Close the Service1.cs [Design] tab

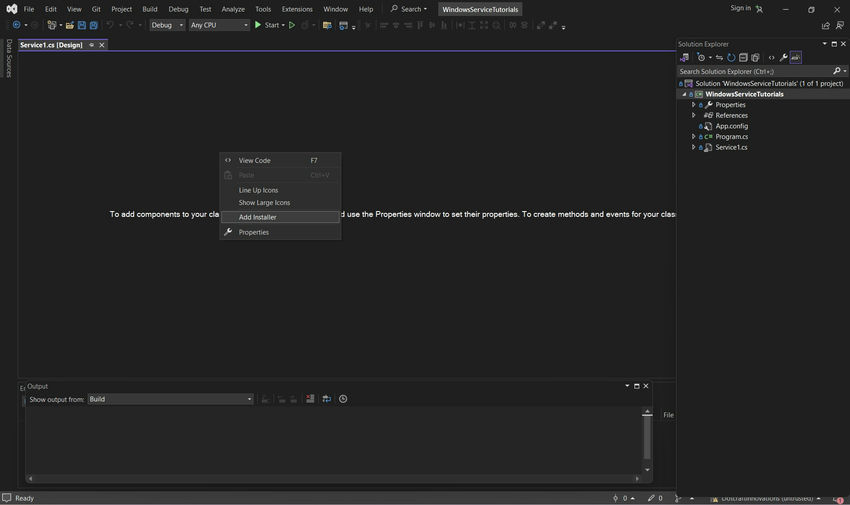coord(101,45)
